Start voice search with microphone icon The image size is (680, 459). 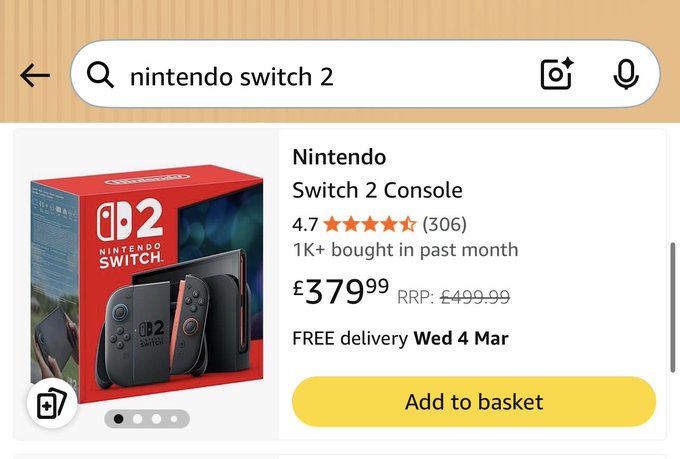pos(626,75)
